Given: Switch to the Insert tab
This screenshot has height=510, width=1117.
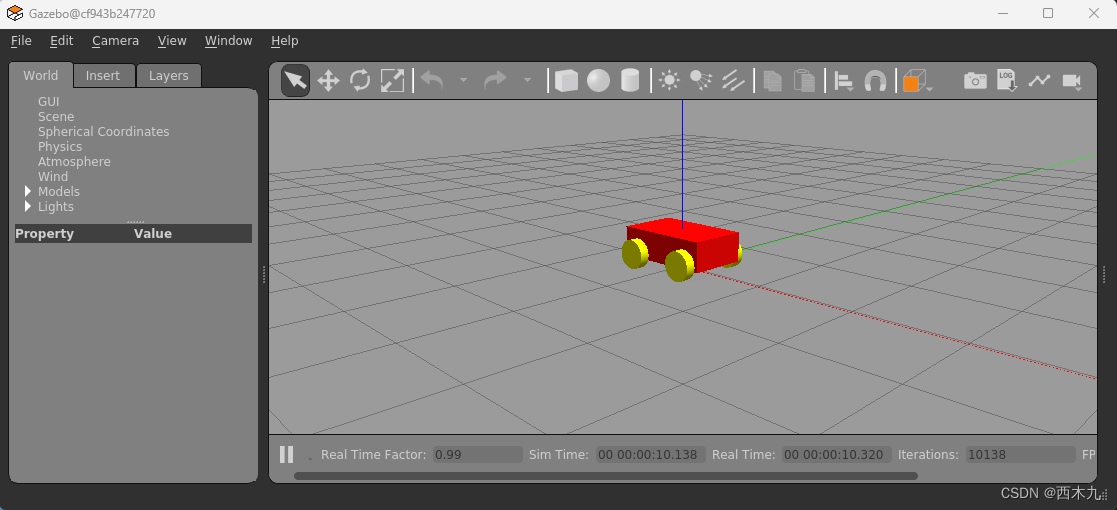Looking at the screenshot, I should 103,76.
